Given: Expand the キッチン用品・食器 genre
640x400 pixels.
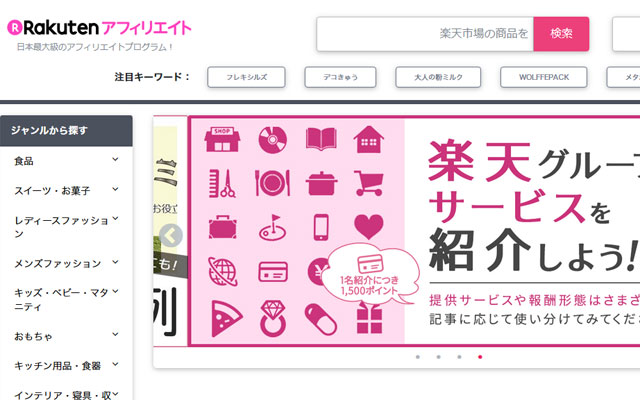Looking at the screenshot, I should pyautogui.click(x=66, y=365).
